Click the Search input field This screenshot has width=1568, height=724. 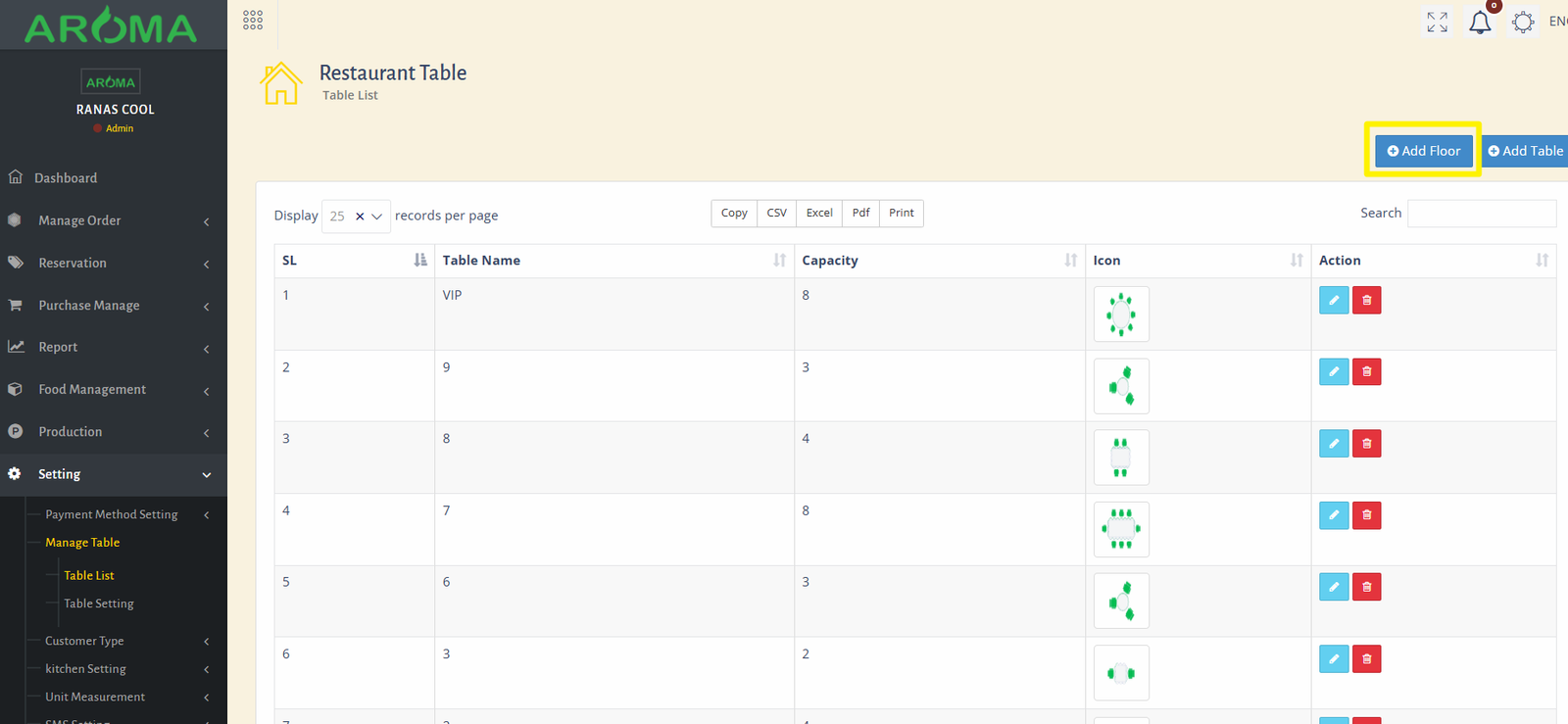(x=1481, y=214)
